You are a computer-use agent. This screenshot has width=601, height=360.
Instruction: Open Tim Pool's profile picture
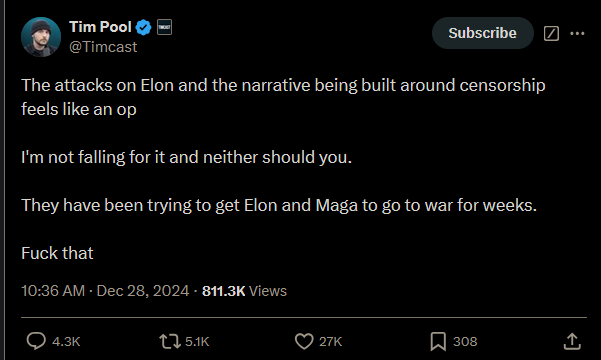click(x=41, y=37)
